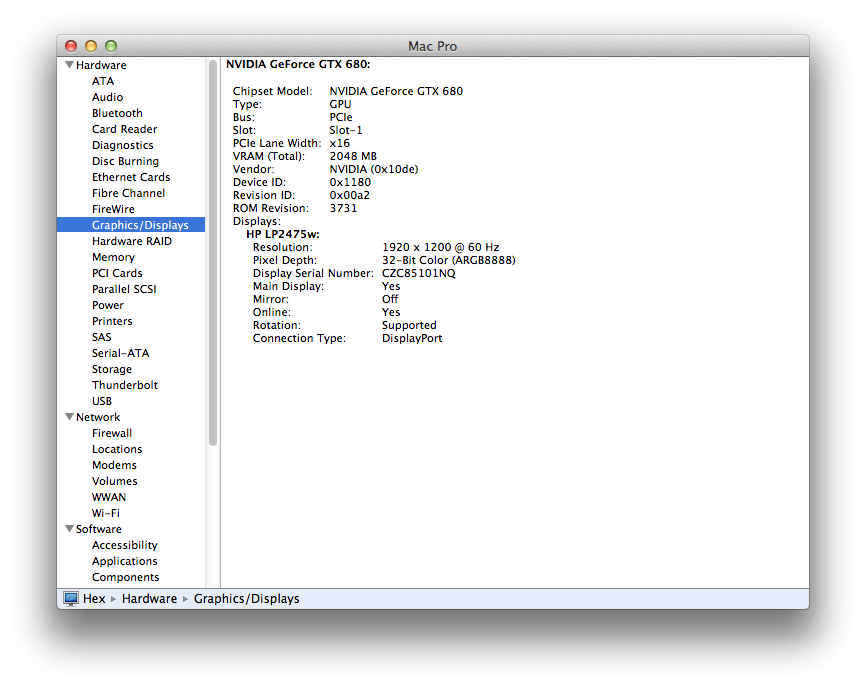Viewport: 866px width, 688px height.
Task: Select USB in the sidebar
Action: click(102, 401)
